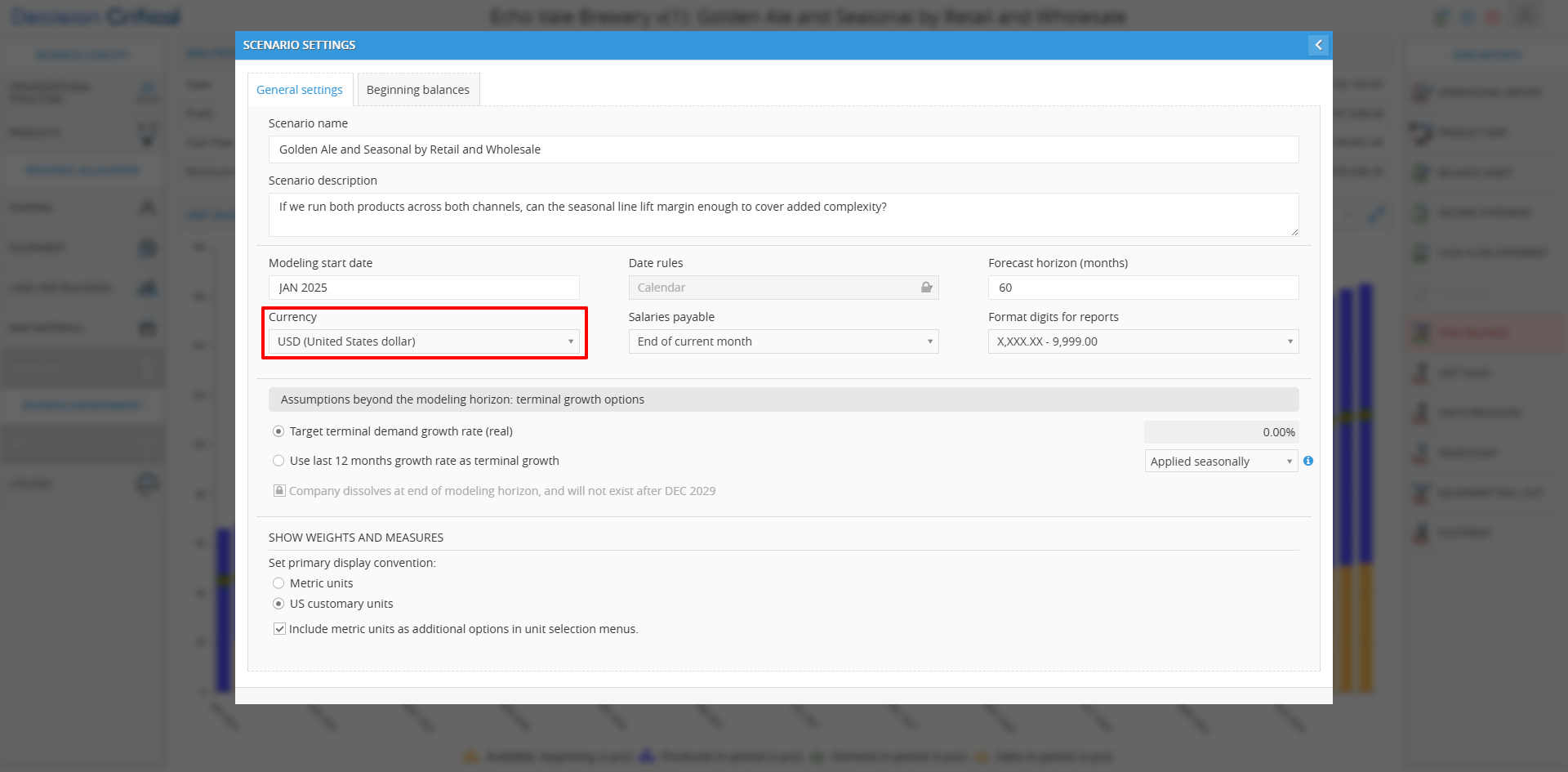The height and width of the screenshot is (772, 1568).
Task: Select the General settings tab
Action: [x=300, y=90]
